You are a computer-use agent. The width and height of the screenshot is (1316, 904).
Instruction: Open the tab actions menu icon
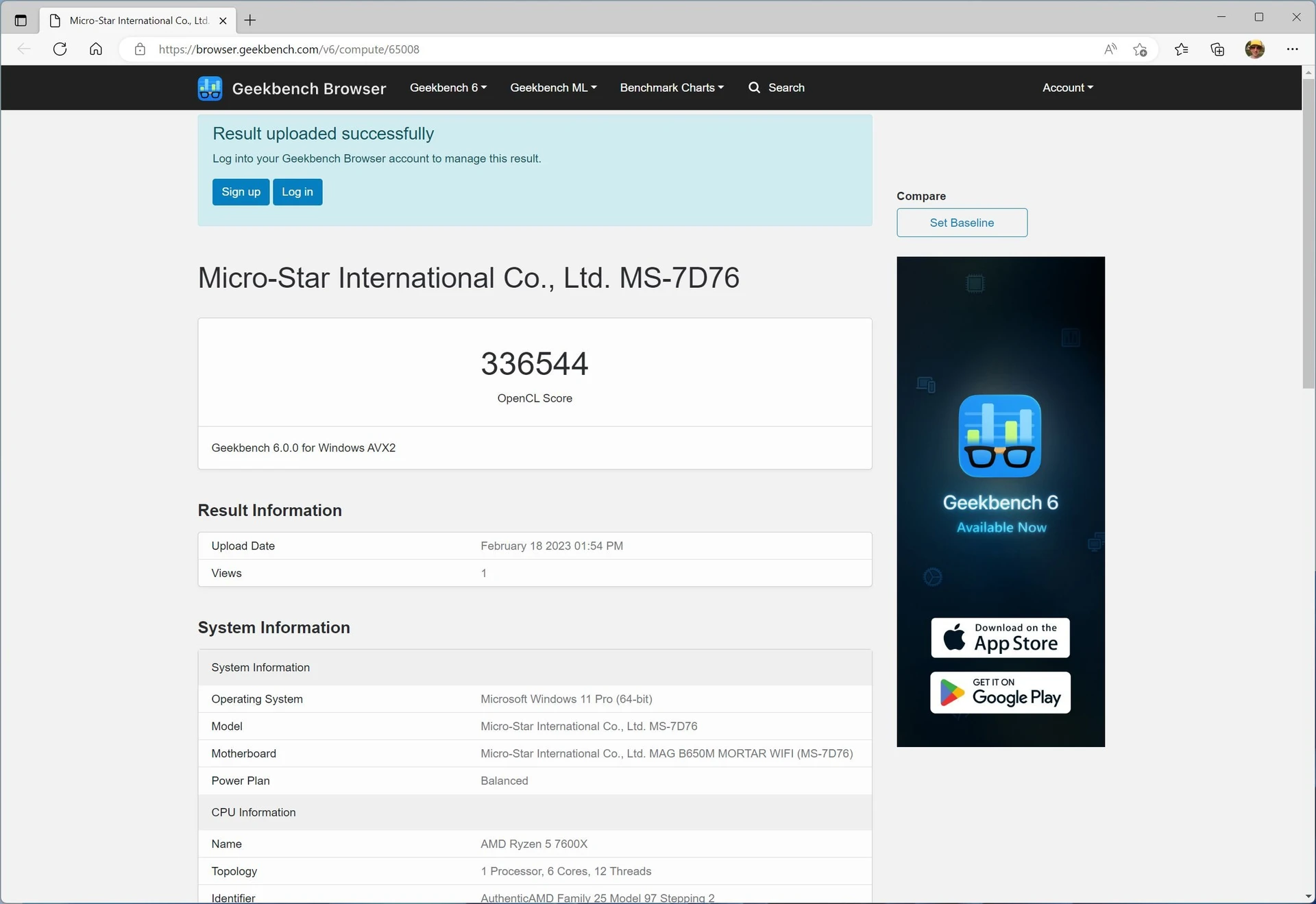(x=21, y=21)
